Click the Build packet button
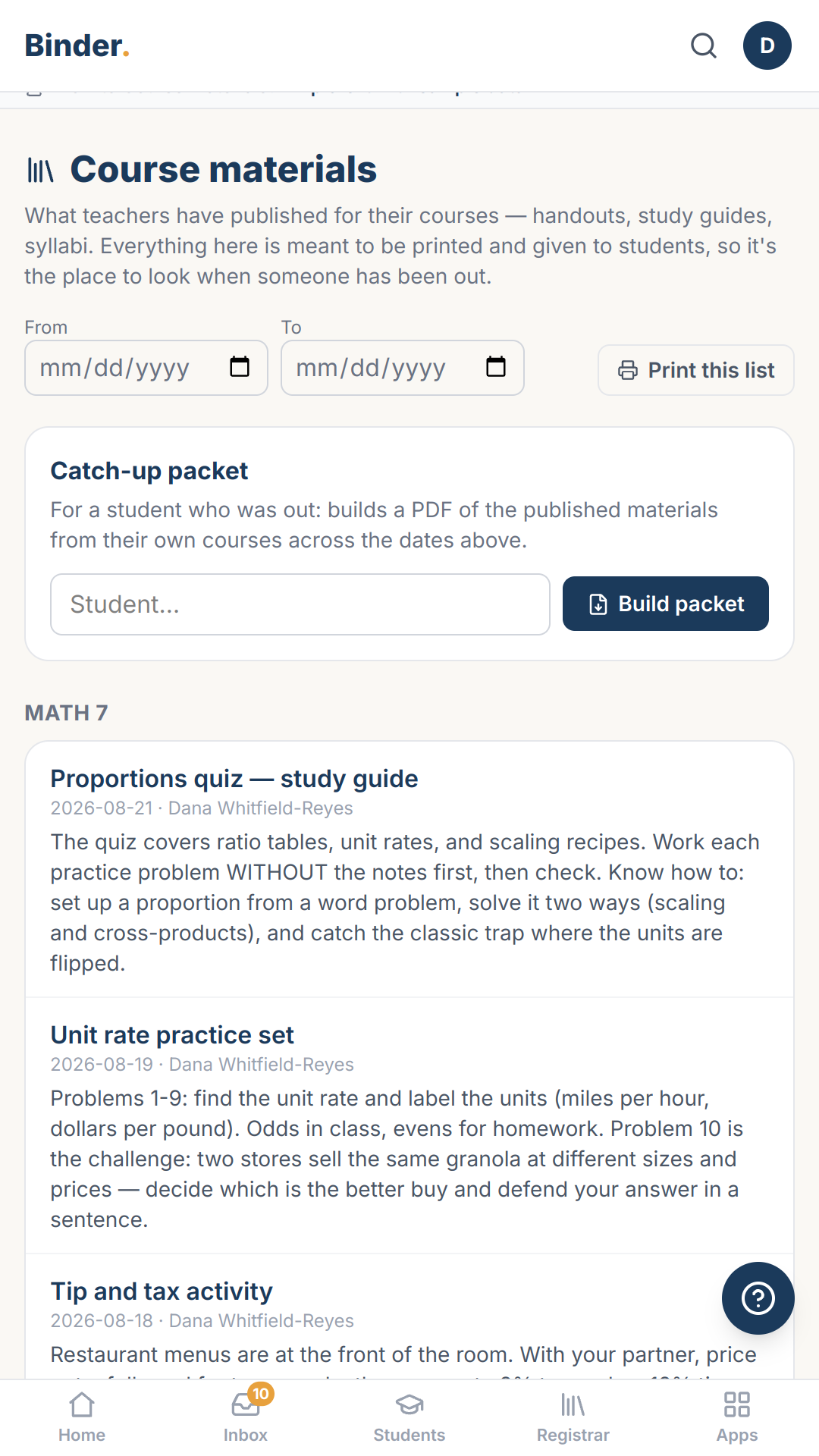819x1456 pixels. (x=666, y=604)
